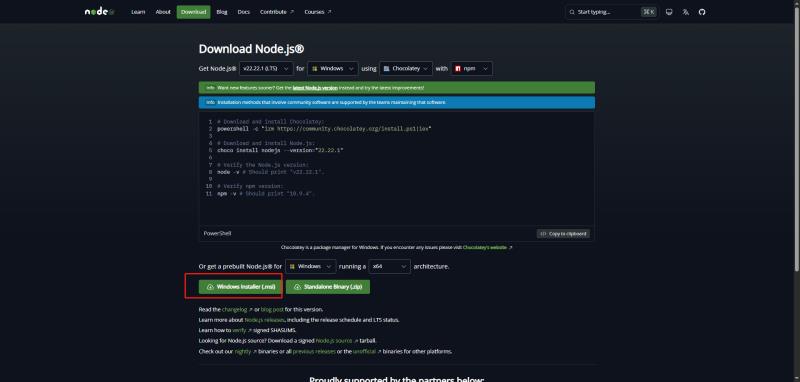800x382 pixels.
Task: Expand the x64 architecture dropdown
Action: [389, 266]
